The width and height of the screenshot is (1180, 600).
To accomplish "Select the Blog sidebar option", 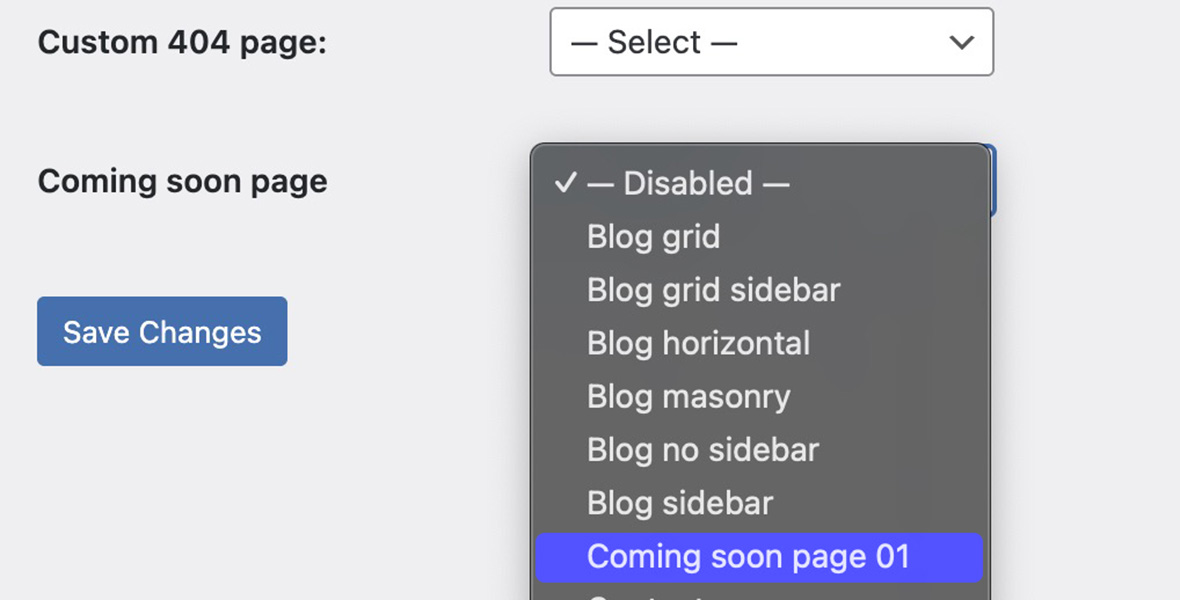I will [x=680, y=503].
